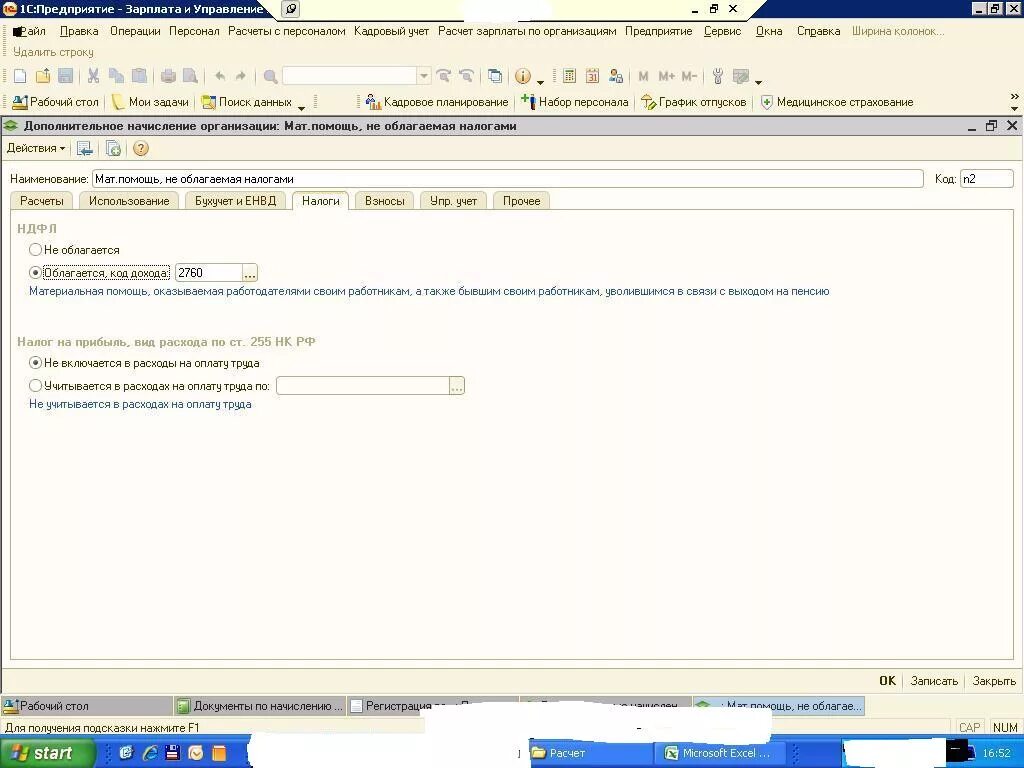Click the user with lock icon
This screenshot has width=1024, height=768.
[615, 76]
